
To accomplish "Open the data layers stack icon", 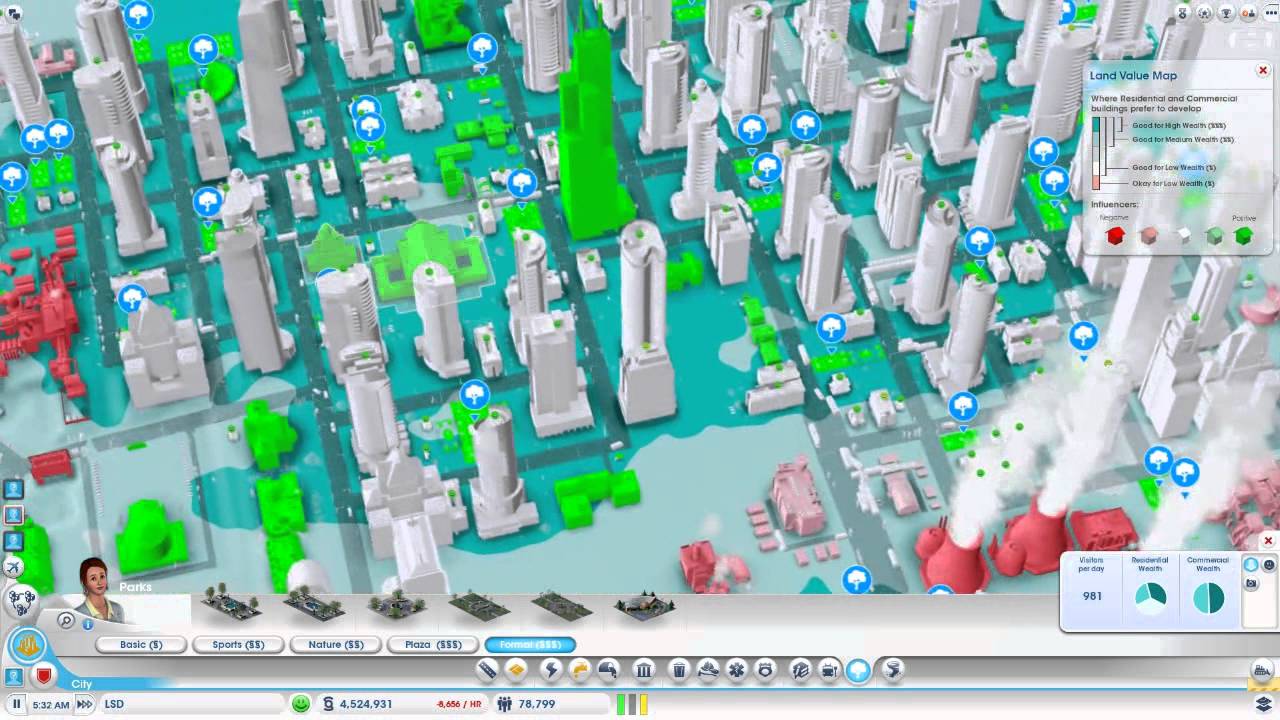I will click(x=1264, y=704).
